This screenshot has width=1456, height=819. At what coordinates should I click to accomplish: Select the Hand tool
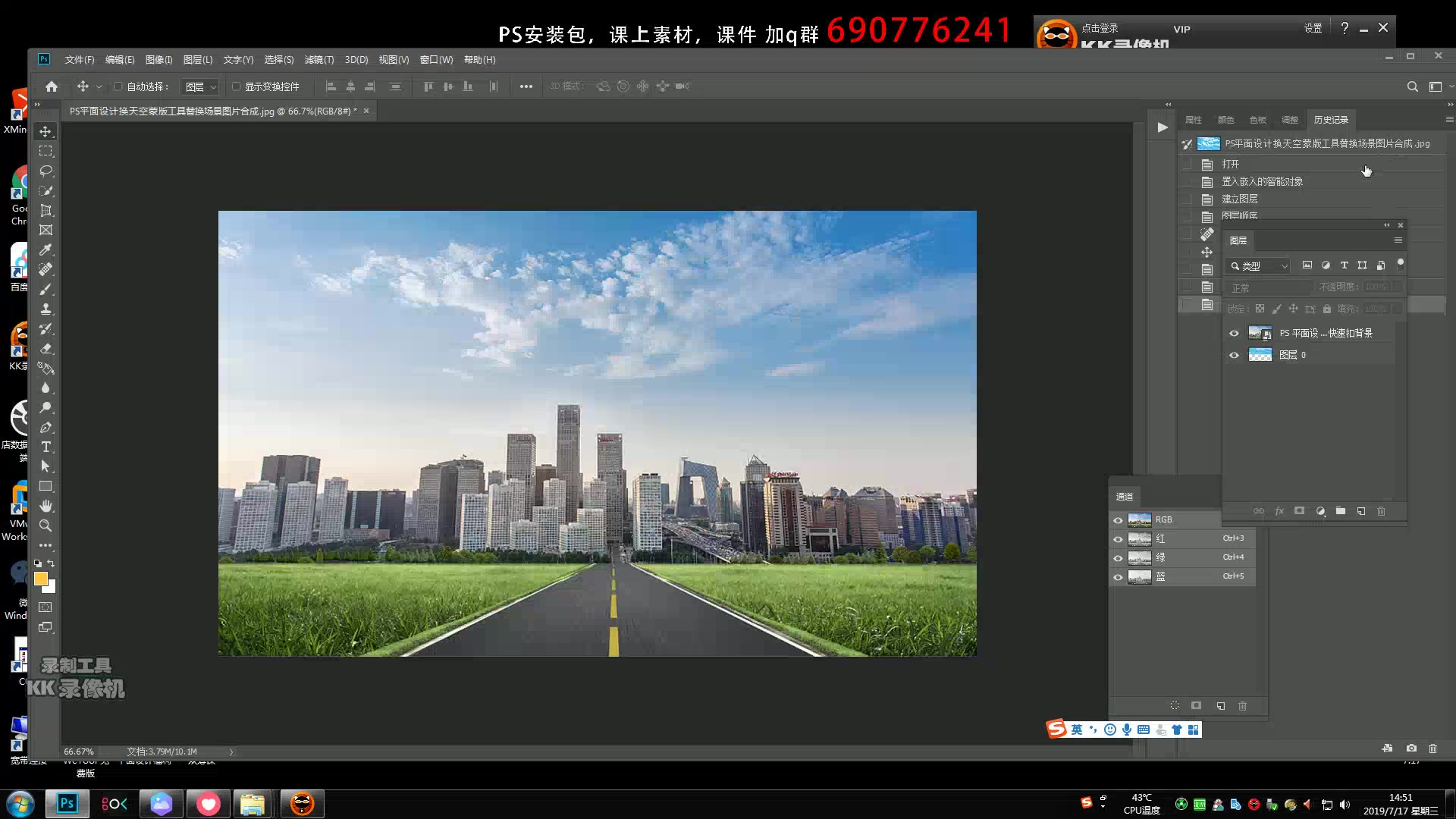(45, 506)
